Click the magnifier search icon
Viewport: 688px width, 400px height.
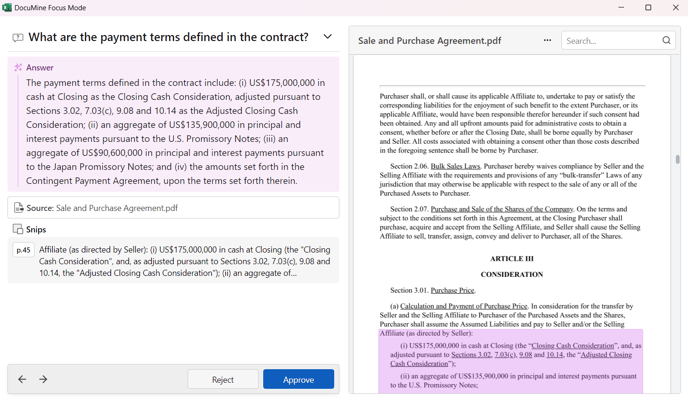coord(666,40)
